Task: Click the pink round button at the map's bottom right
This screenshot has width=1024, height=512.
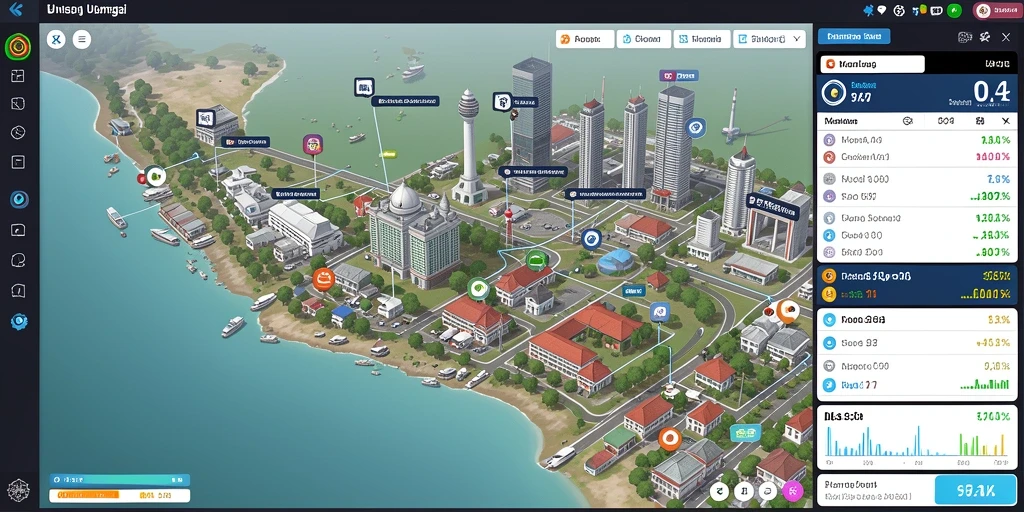Action: tap(792, 490)
